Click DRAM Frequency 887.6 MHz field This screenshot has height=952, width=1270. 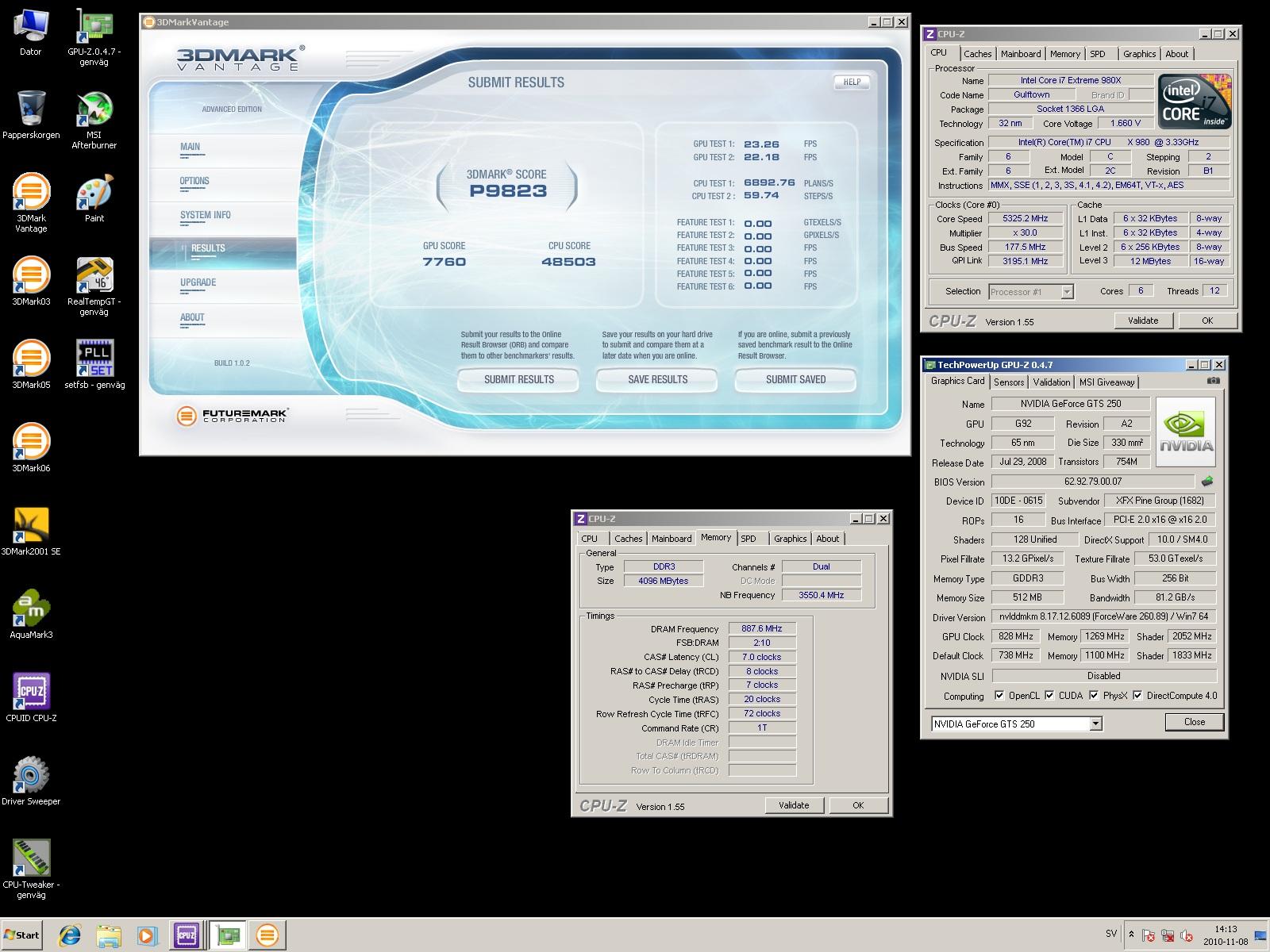point(762,628)
